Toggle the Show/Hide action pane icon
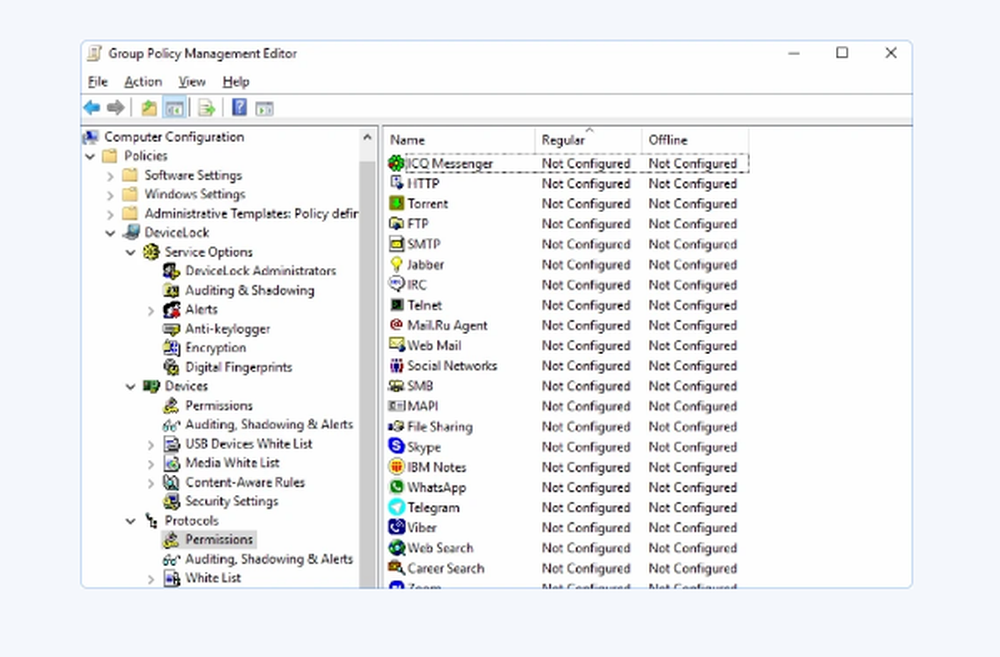This screenshot has width=1000, height=657. [264, 108]
